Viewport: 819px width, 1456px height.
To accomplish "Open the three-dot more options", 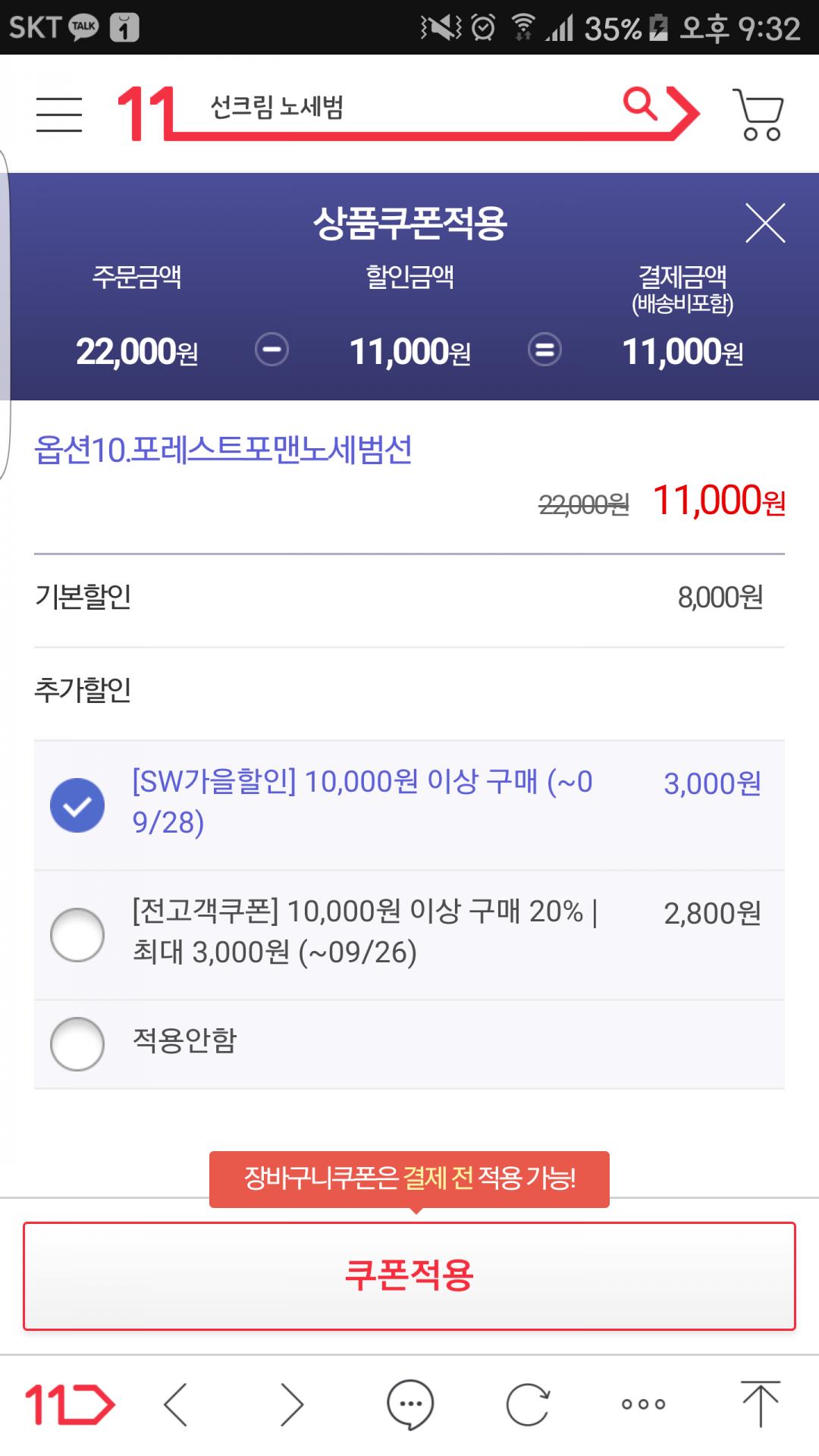I will pos(643,1404).
